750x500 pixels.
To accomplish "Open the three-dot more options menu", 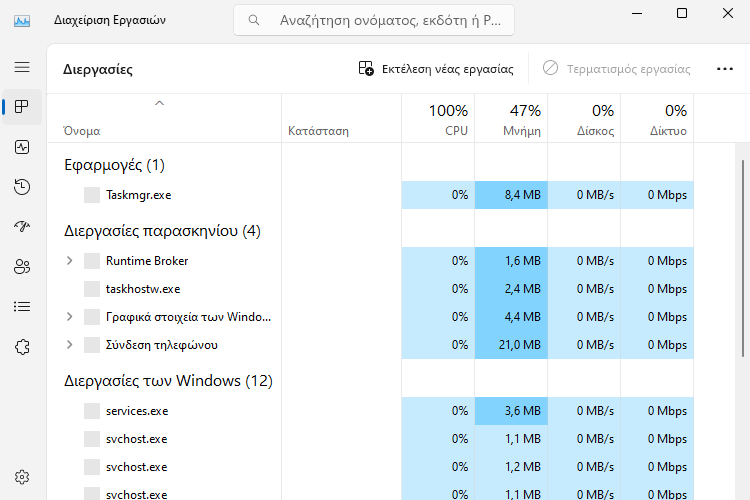I will pyautogui.click(x=725, y=69).
